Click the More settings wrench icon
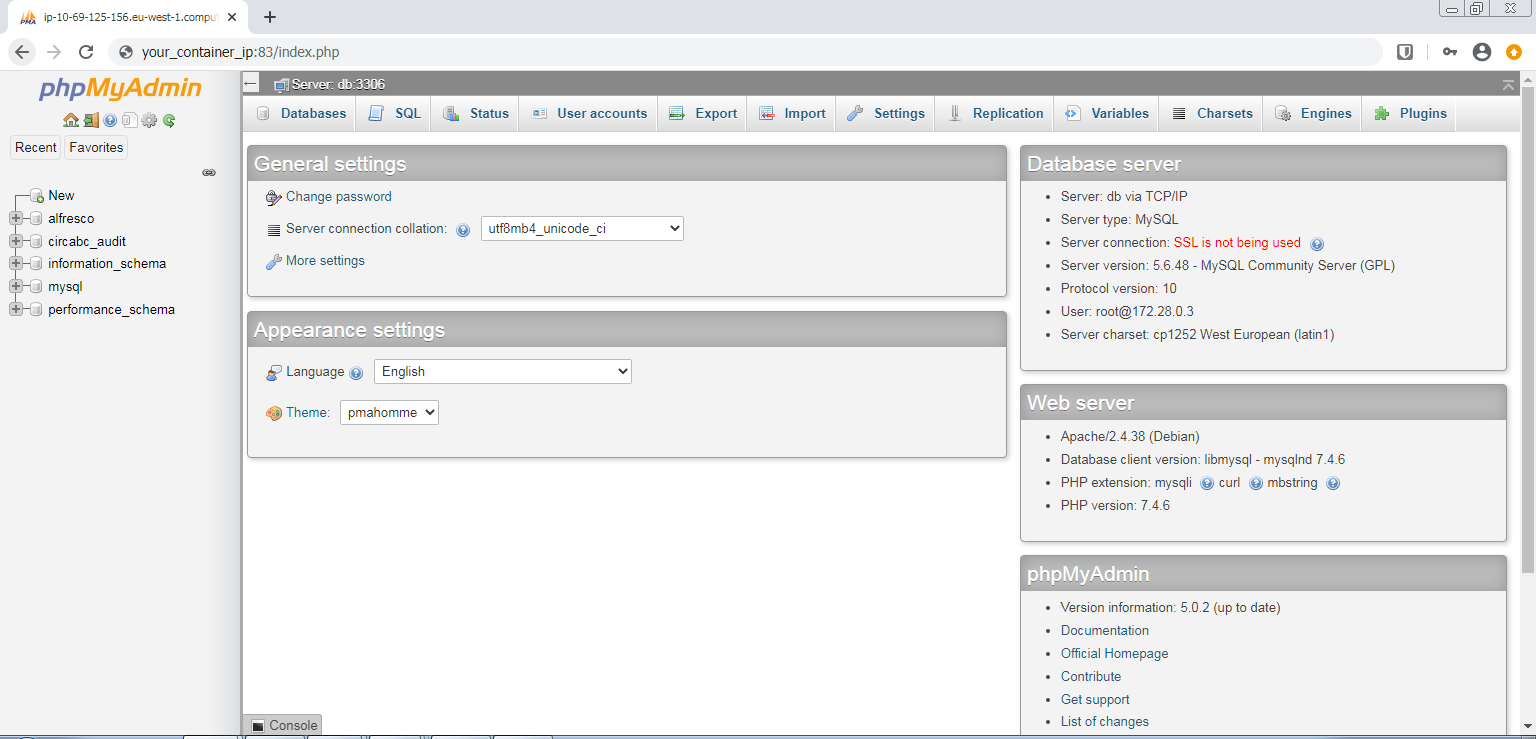This screenshot has width=1536, height=739. coord(274,261)
